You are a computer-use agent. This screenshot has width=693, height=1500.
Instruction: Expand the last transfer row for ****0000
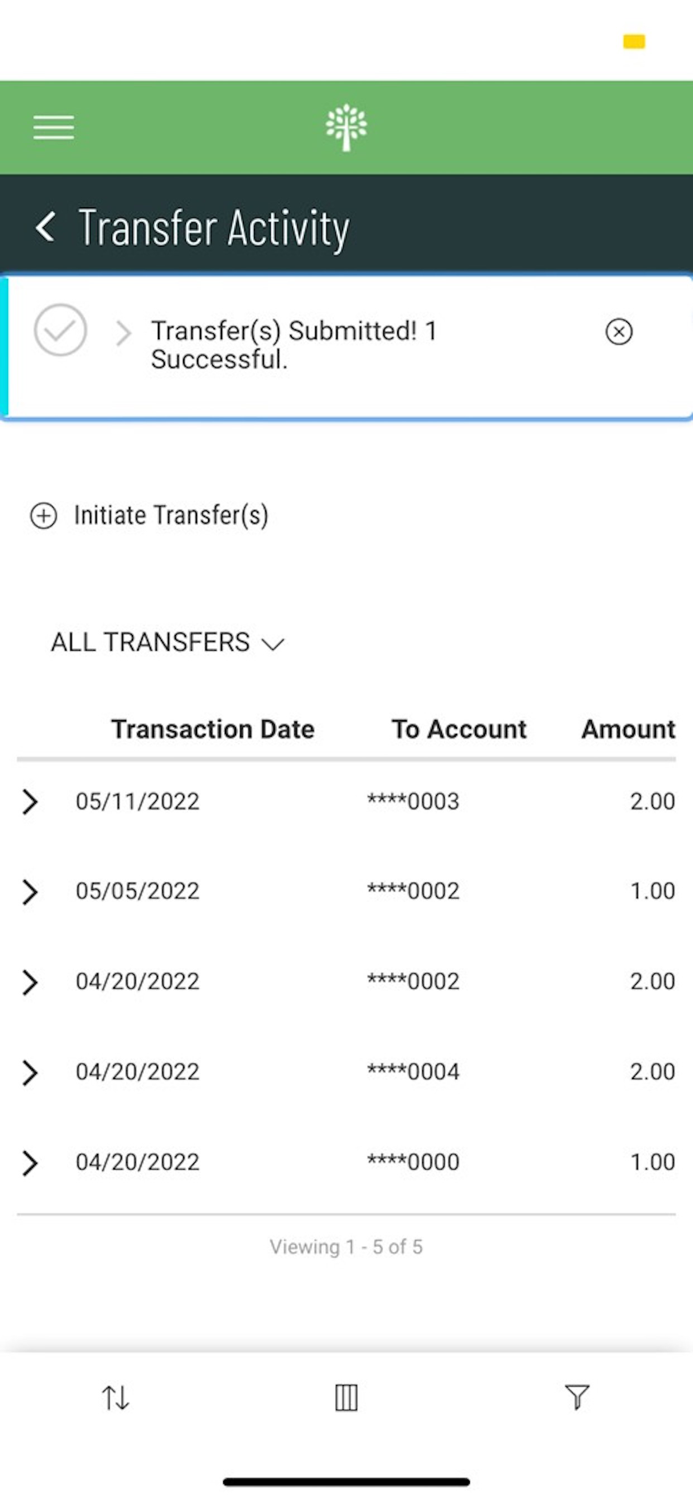point(29,1162)
